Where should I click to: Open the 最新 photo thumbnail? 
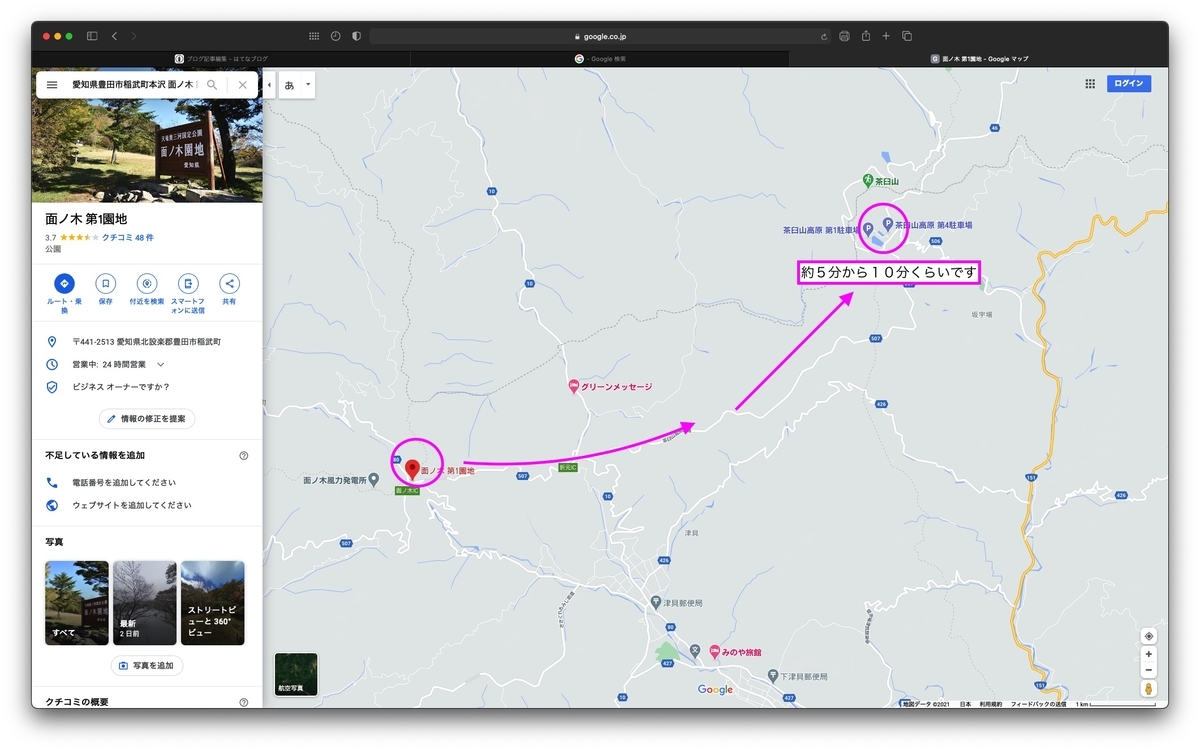pos(145,603)
